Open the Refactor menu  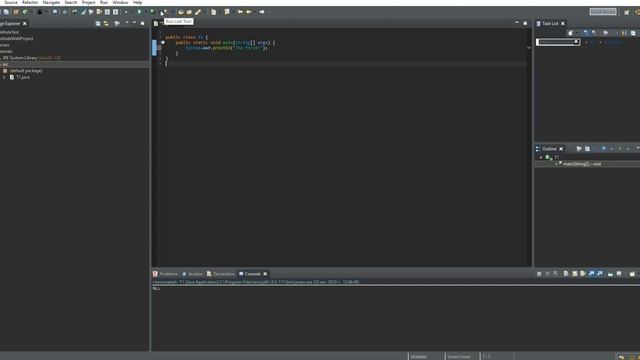pos(30,2)
